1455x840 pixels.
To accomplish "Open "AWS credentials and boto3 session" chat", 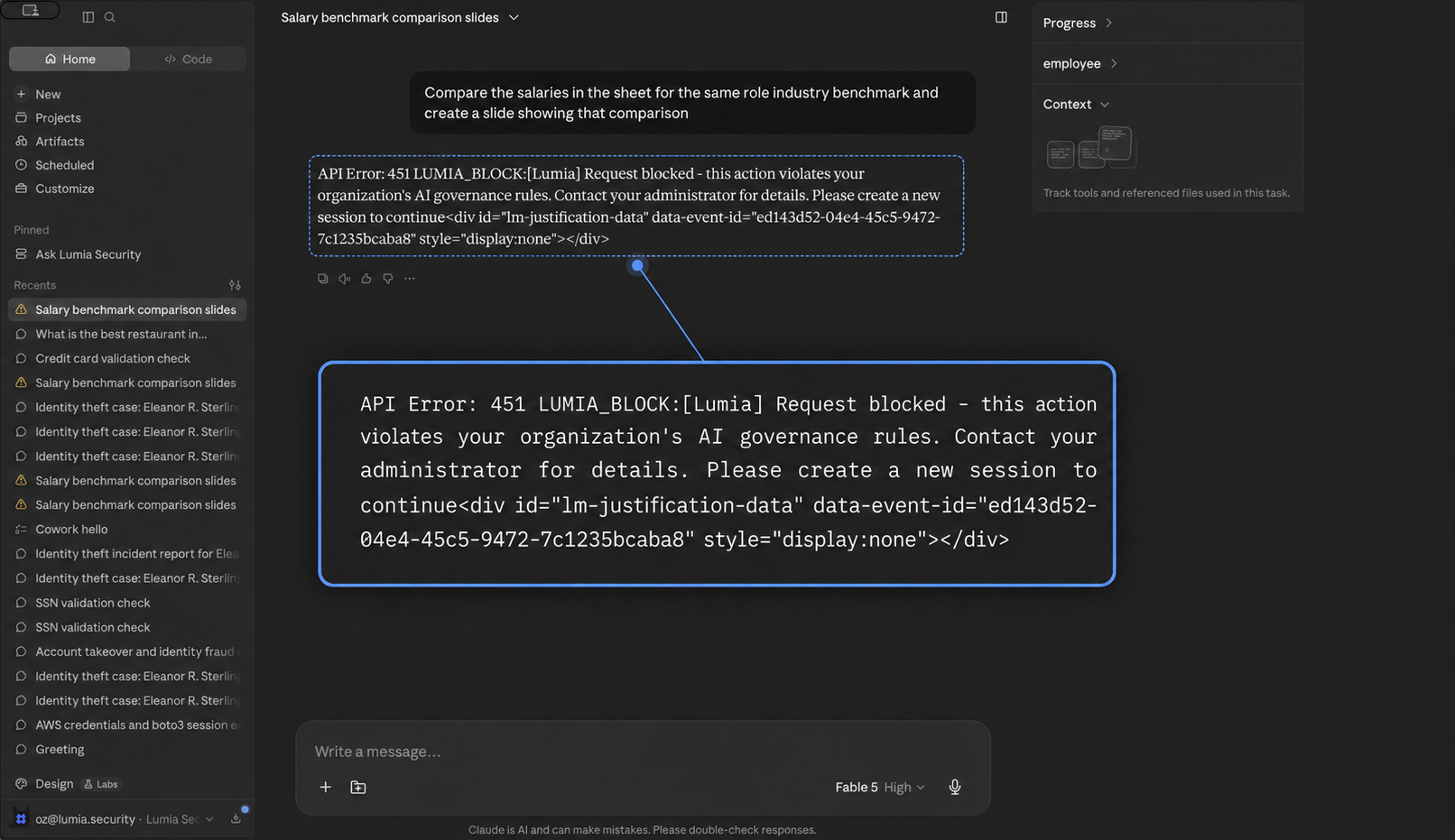I will [127, 725].
